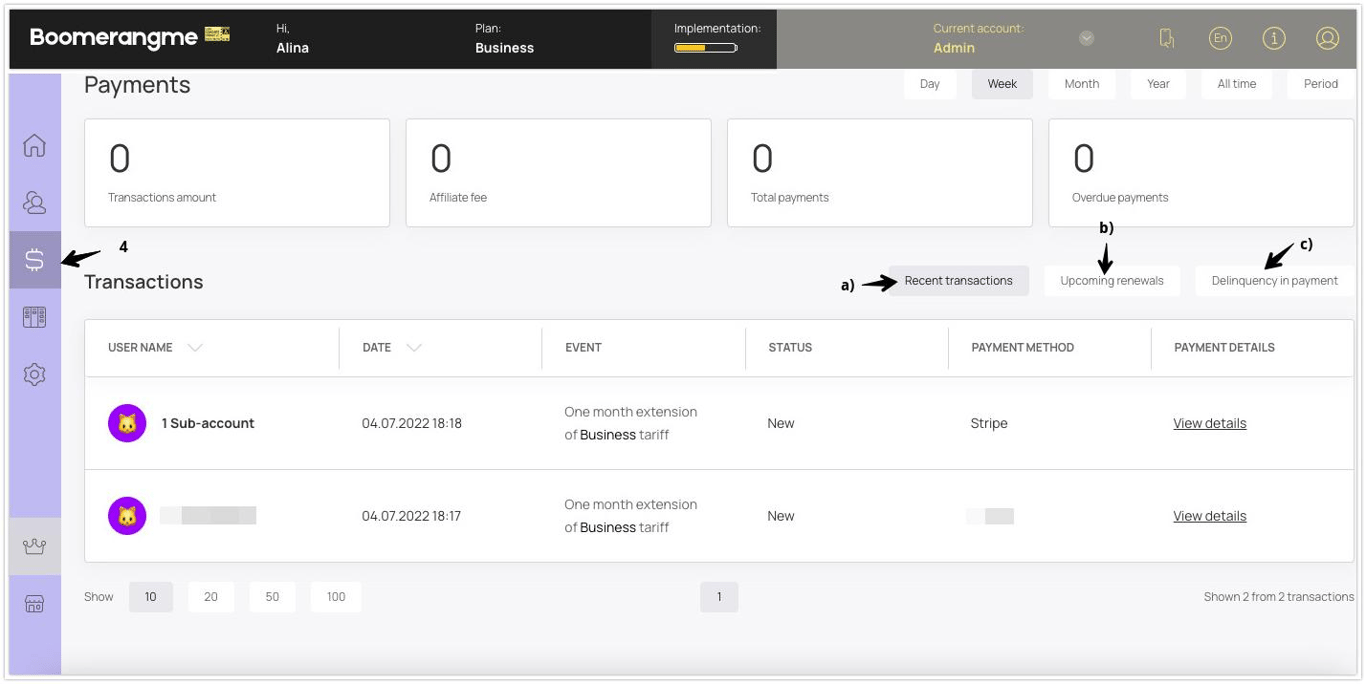Open the Clients sidebar icon
1366x684 pixels.
tap(34, 203)
